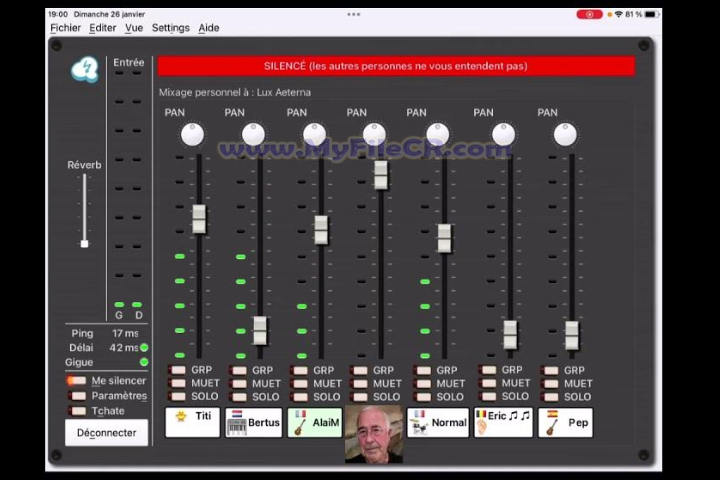Click the PAN knob for Pep
This screenshot has height=480, width=720.
pyautogui.click(x=565, y=135)
